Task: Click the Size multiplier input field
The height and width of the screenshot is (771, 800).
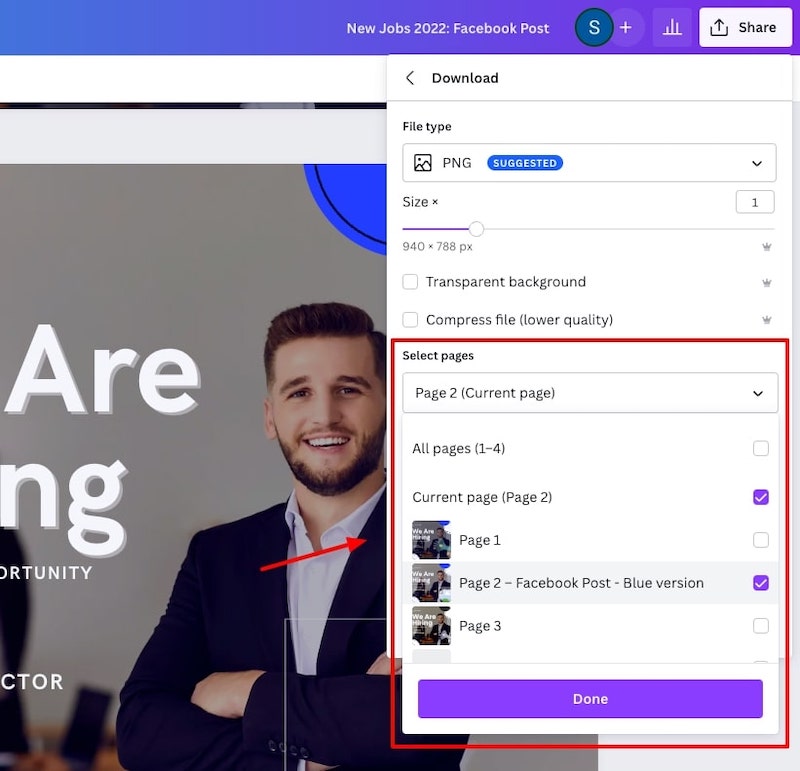Action: point(755,203)
